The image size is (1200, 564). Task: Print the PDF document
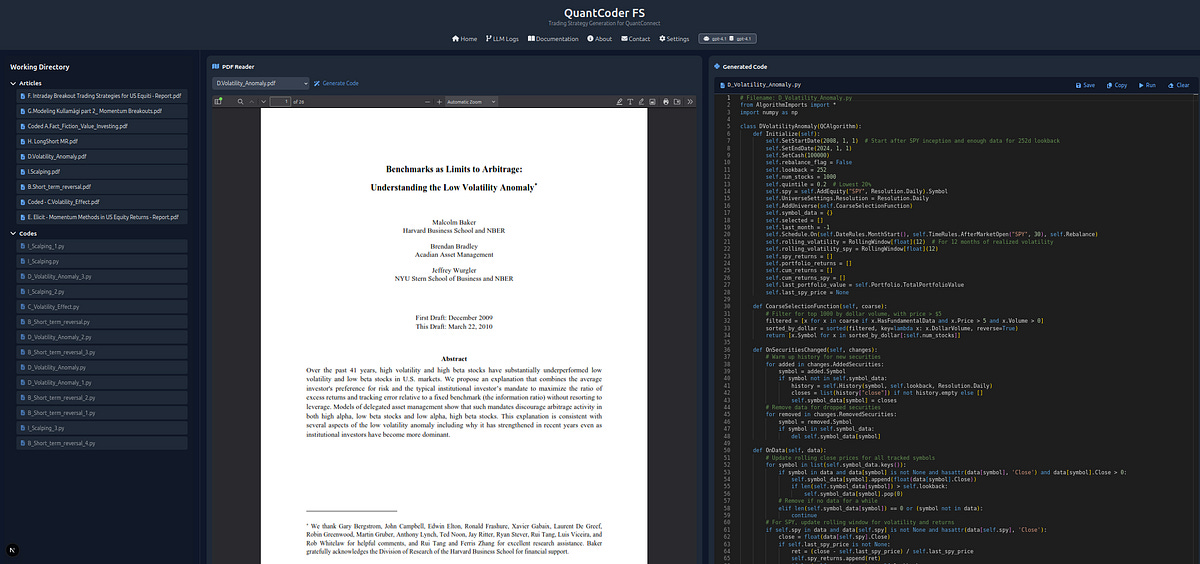(x=666, y=101)
